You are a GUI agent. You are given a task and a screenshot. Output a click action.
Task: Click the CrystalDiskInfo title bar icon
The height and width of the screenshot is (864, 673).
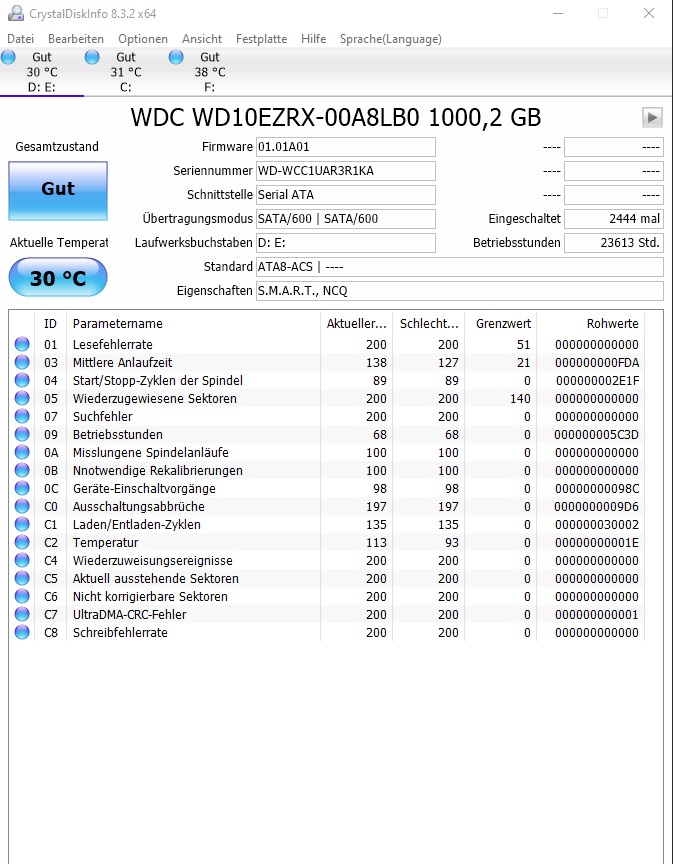tap(15, 13)
